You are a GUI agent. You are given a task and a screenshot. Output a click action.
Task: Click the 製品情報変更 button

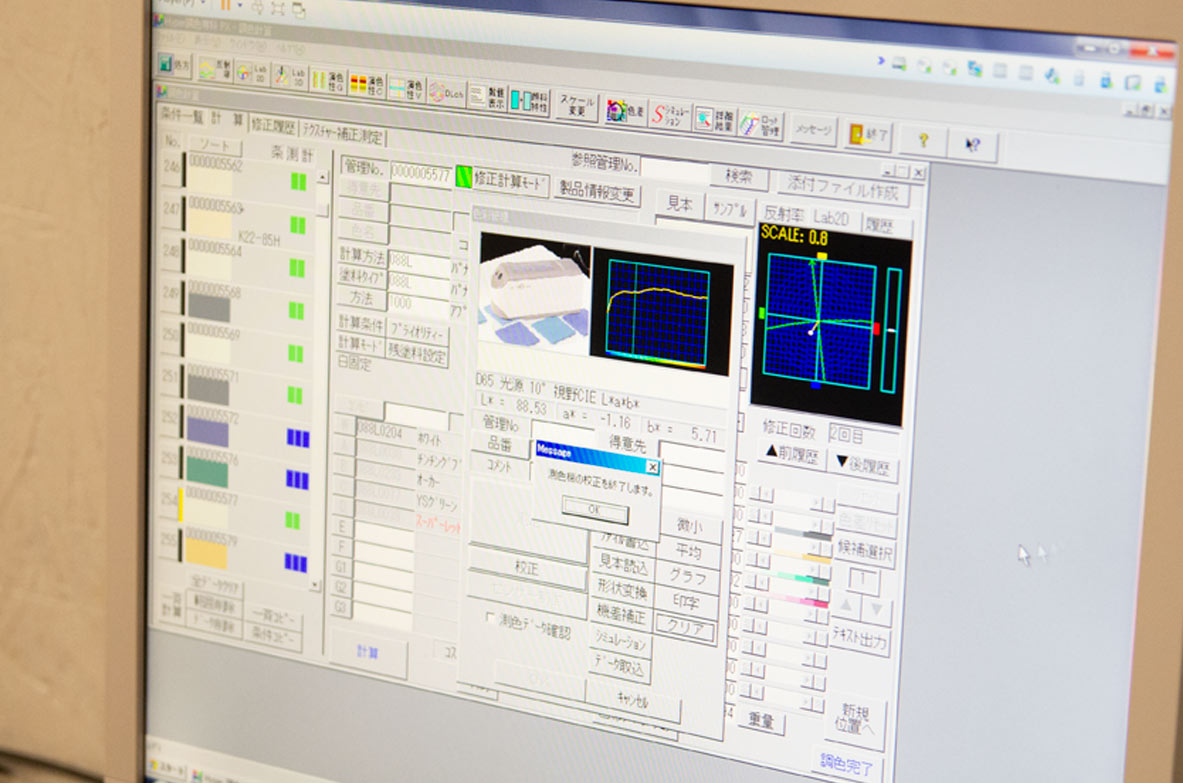click(596, 192)
